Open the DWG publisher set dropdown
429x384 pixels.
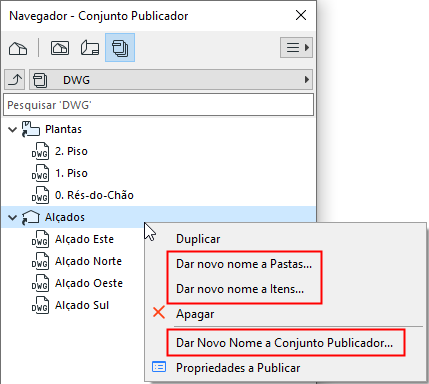(171, 80)
